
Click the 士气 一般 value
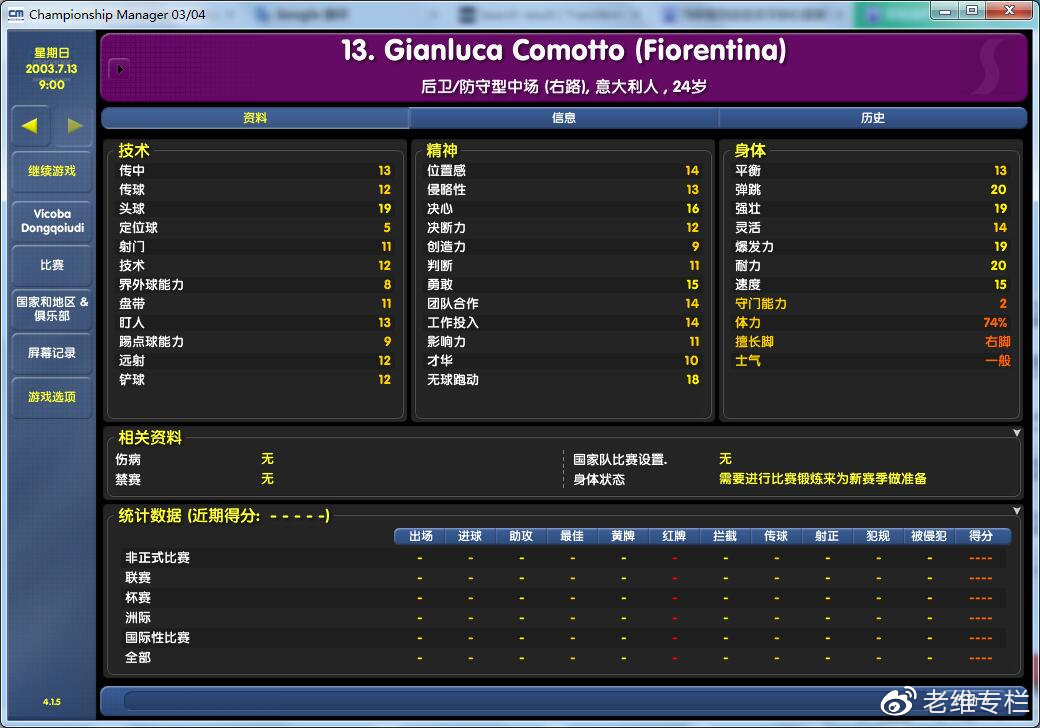pyautogui.click(x=998, y=361)
